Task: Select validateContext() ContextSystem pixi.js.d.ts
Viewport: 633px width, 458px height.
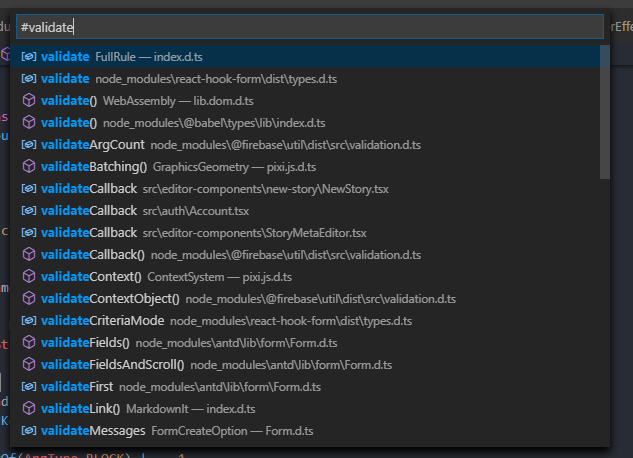Action: [305, 276]
